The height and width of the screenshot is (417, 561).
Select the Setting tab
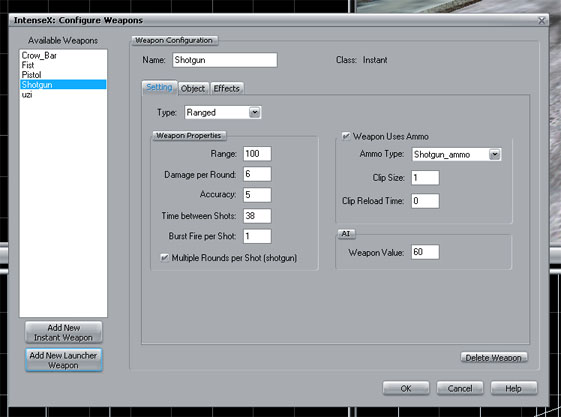159,87
